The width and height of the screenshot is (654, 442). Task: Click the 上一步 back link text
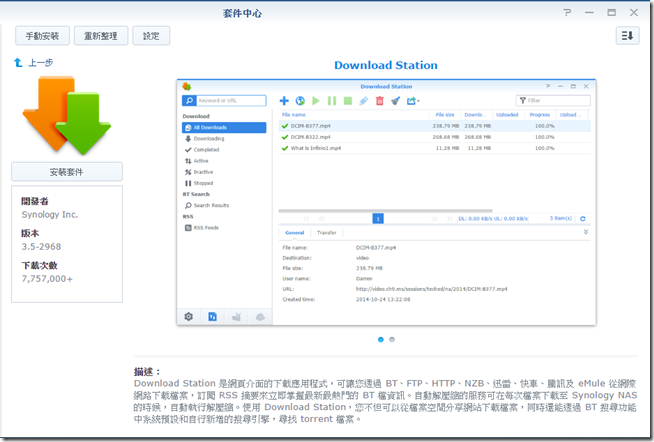(40, 63)
